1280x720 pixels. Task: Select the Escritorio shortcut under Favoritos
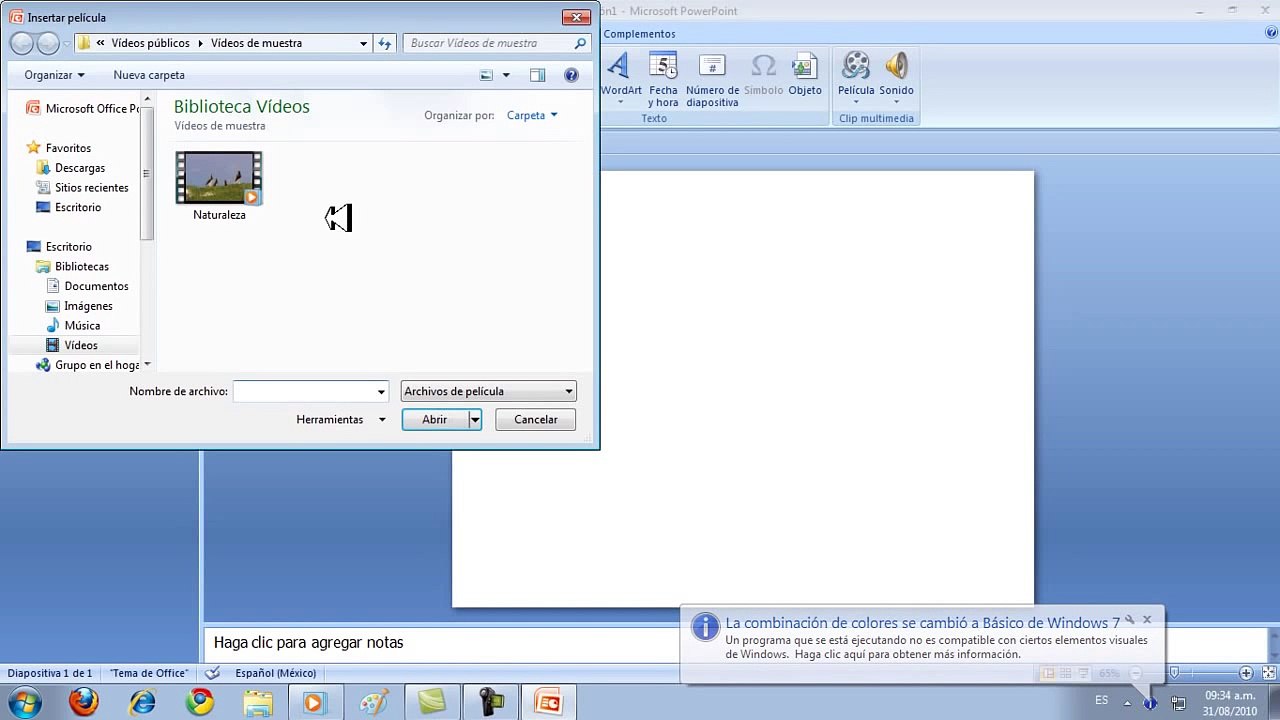click(68, 207)
